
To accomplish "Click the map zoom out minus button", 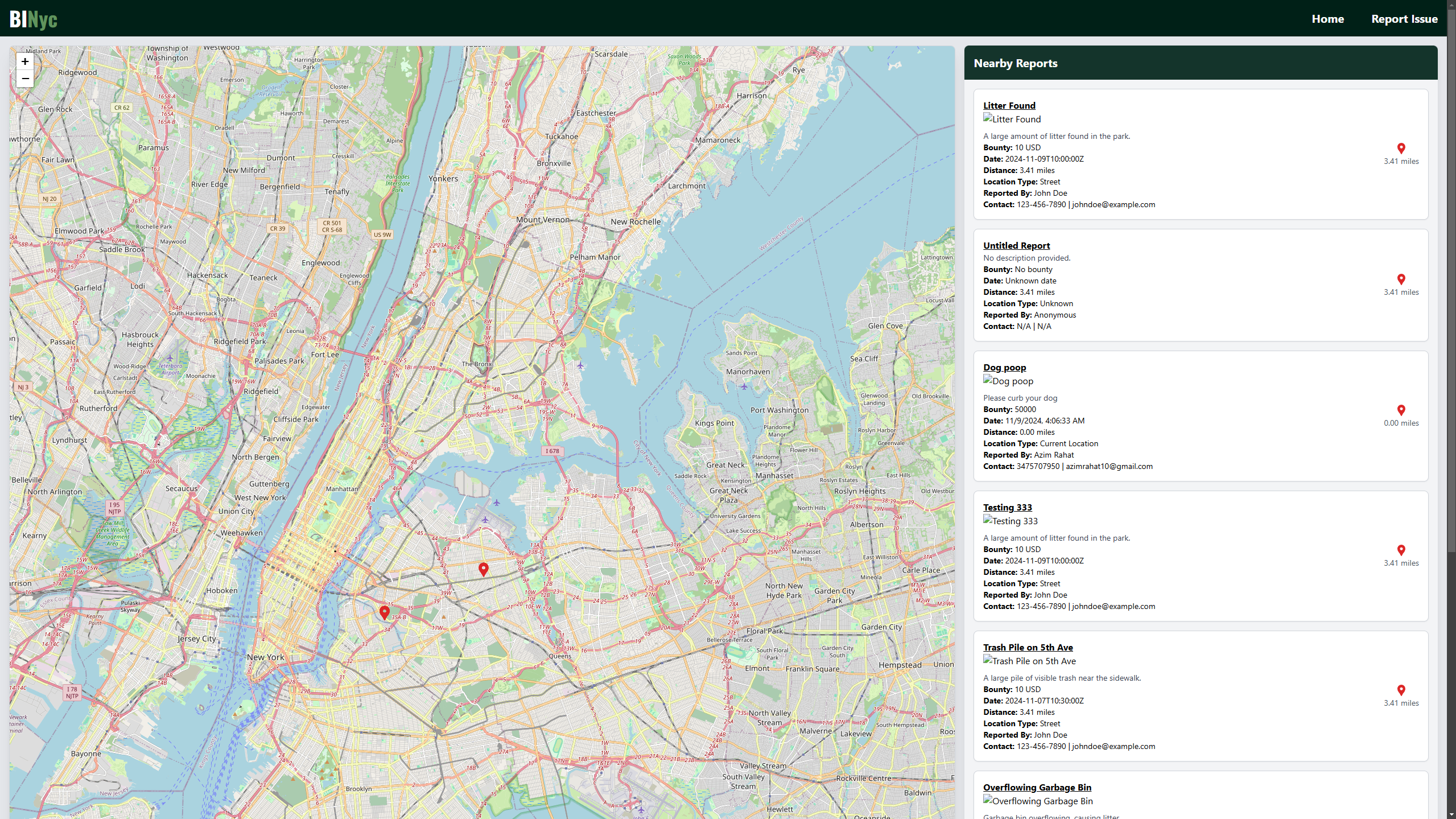I will (x=25, y=79).
